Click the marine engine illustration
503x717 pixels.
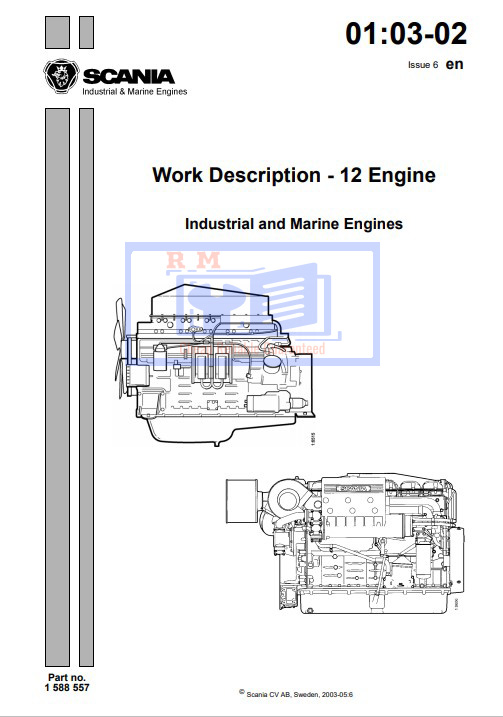345,544
